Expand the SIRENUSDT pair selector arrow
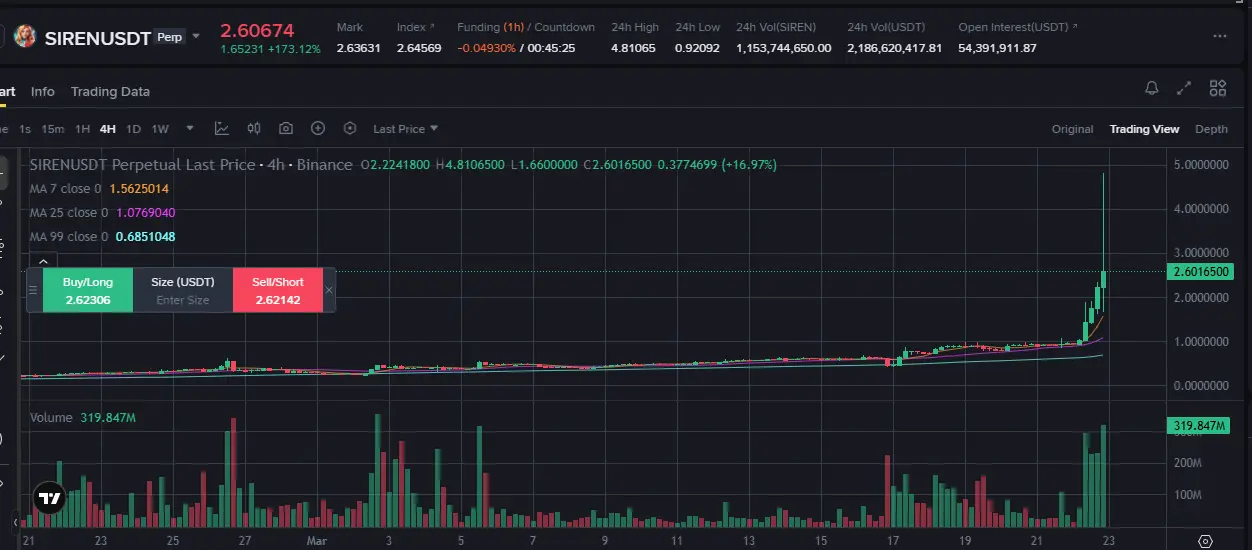This screenshot has height=550, width=1252. click(x=196, y=37)
